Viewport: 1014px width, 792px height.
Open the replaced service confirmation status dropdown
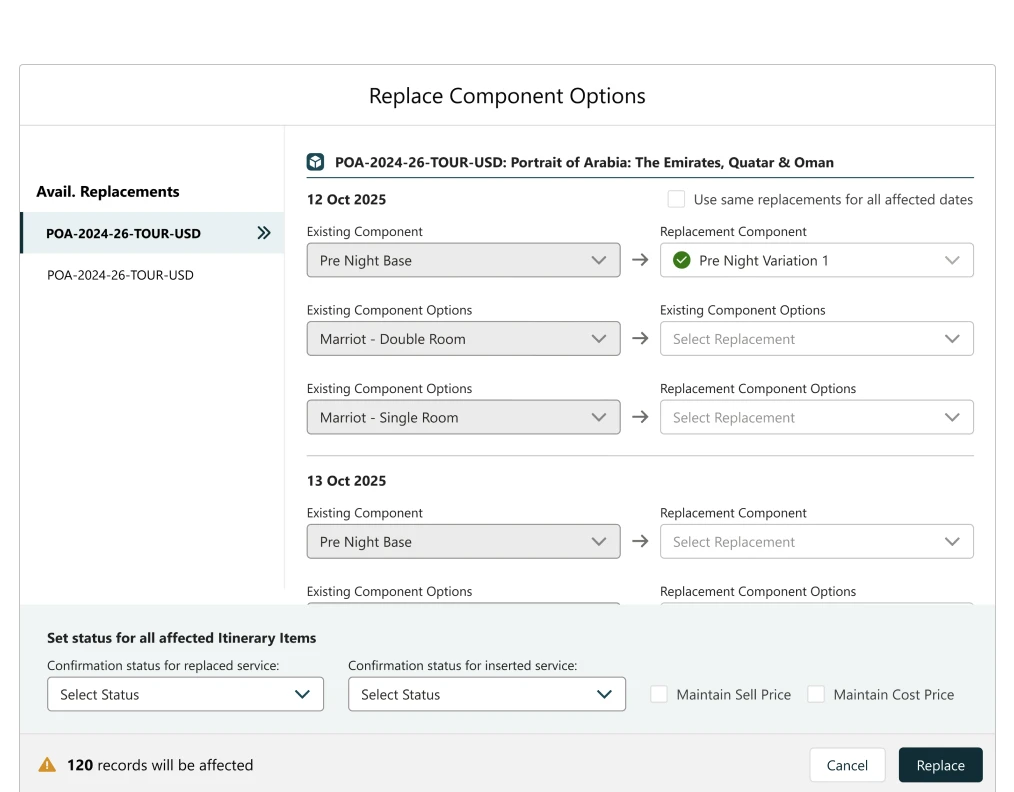[x=185, y=694]
